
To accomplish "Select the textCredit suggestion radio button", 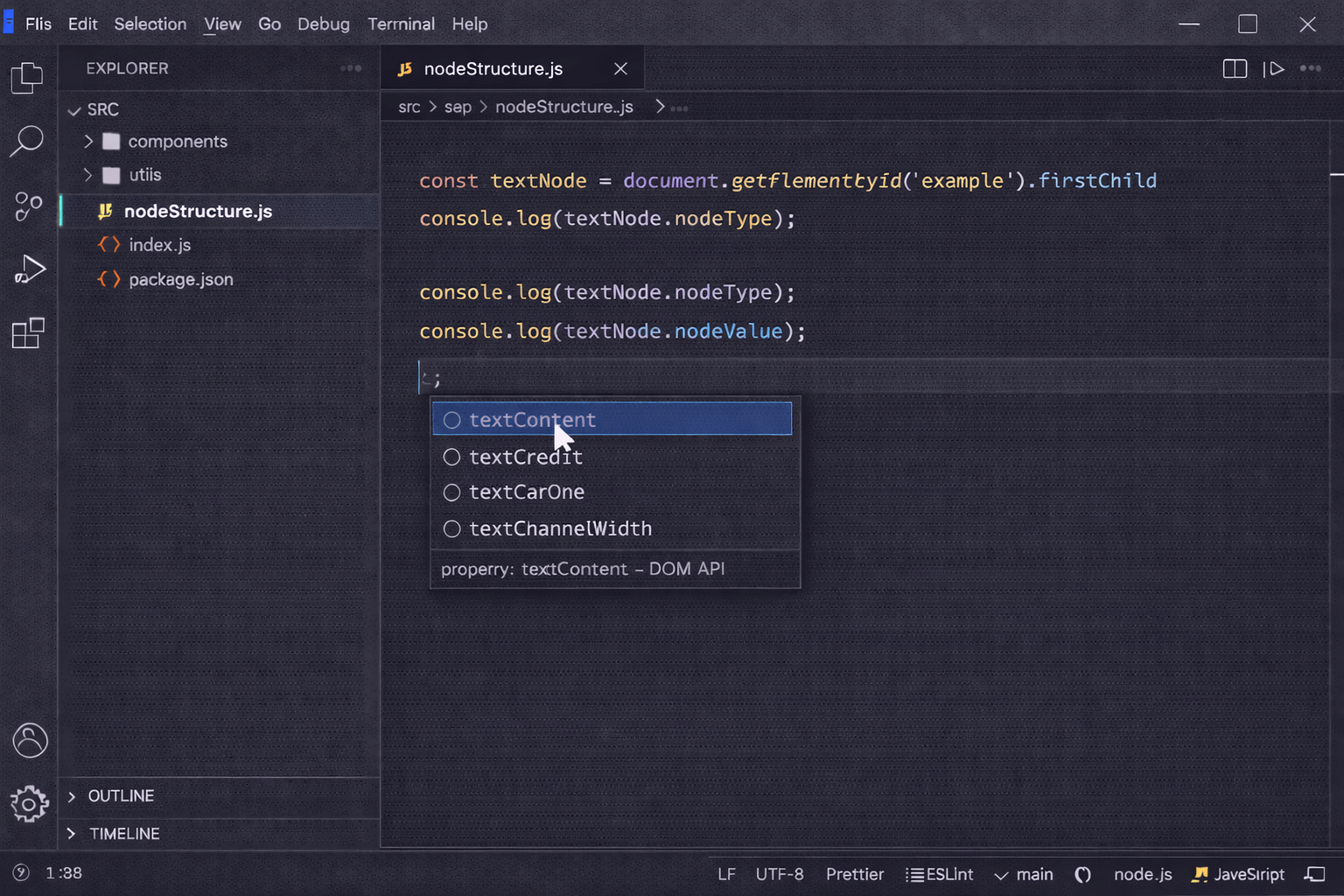I will pyautogui.click(x=452, y=457).
